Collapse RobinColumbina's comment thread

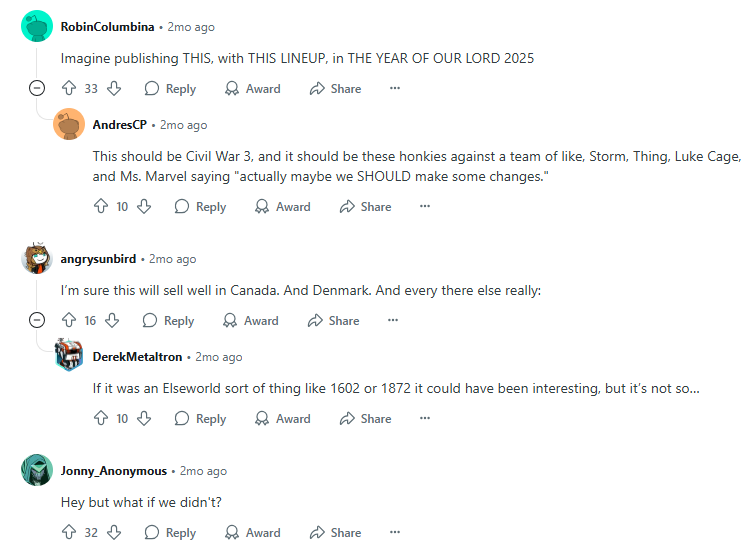[37, 88]
